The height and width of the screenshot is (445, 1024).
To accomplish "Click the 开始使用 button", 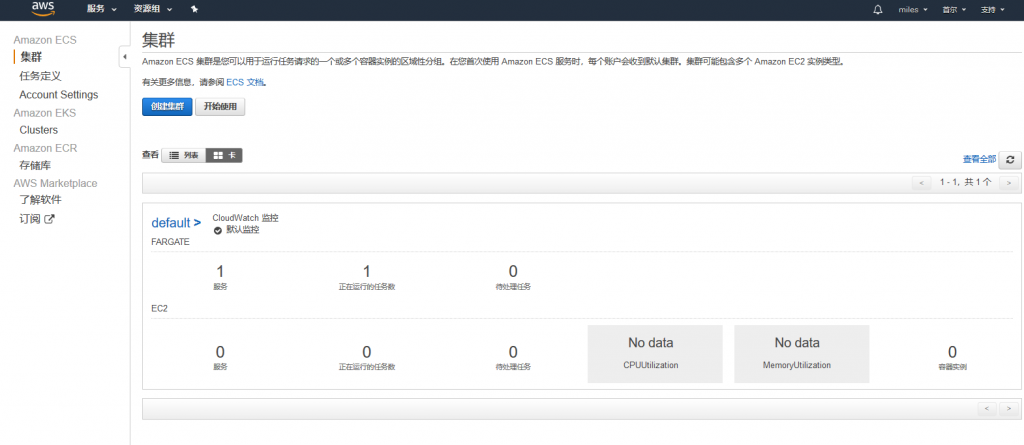I will click(x=220, y=107).
